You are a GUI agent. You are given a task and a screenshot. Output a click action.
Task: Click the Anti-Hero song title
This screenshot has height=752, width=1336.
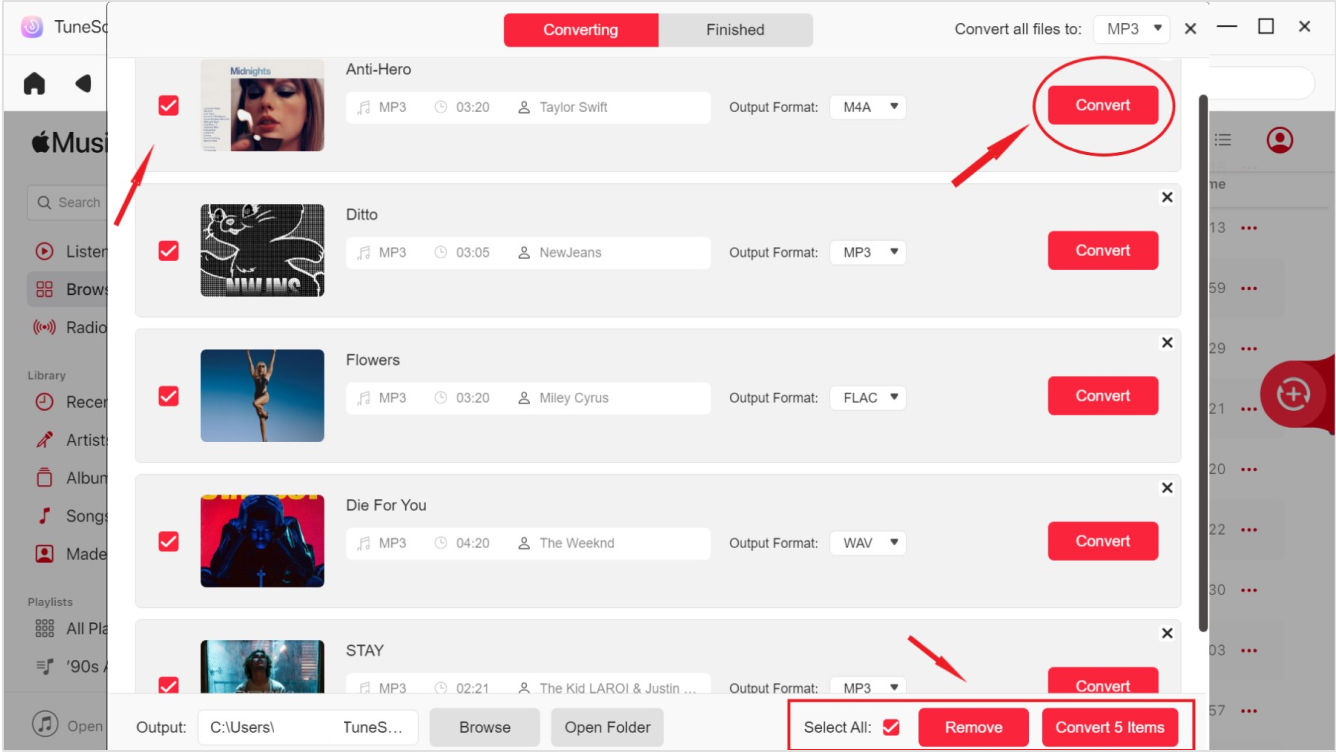378,69
